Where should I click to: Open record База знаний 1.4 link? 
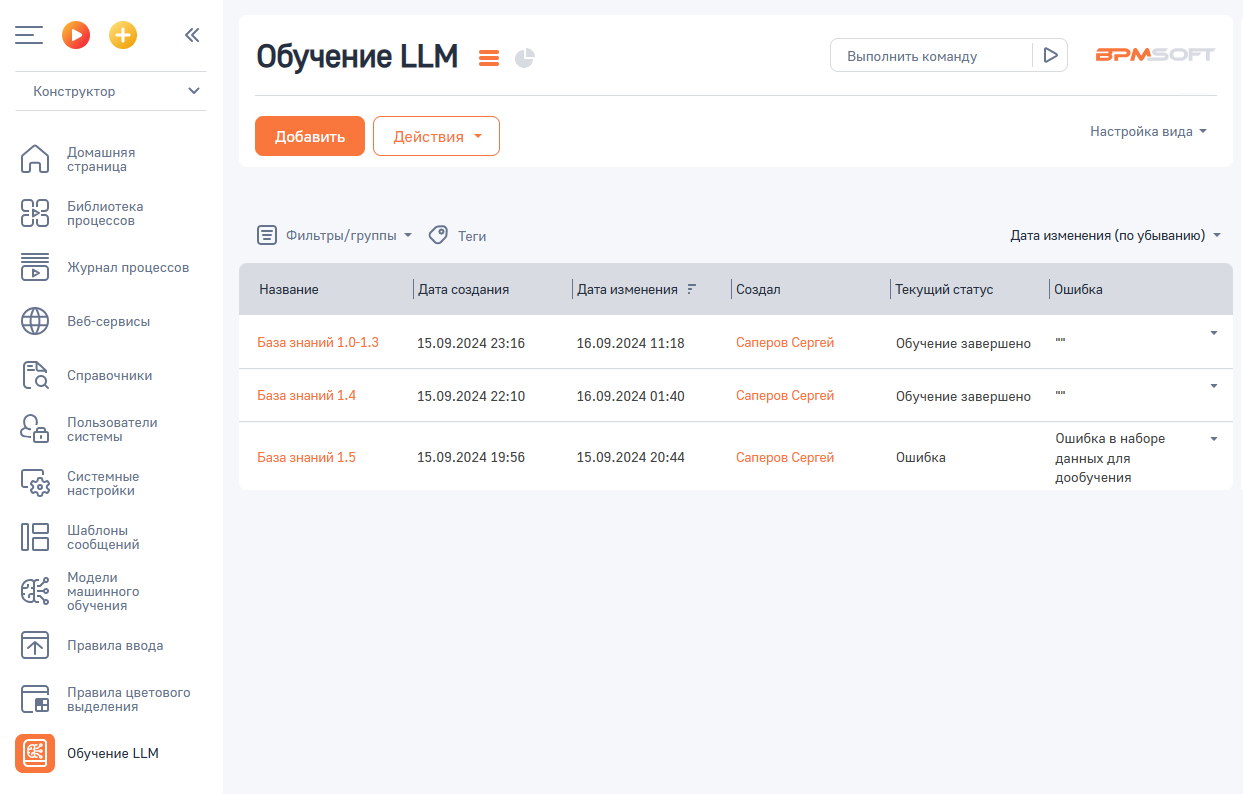coord(307,395)
